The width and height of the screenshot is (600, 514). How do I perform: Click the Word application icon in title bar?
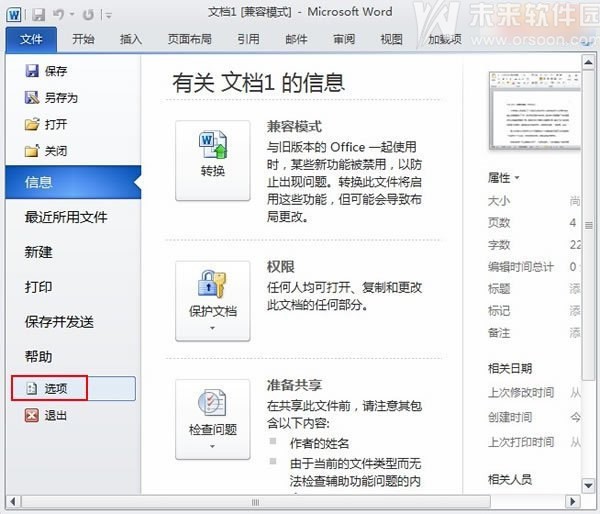point(14,15)
